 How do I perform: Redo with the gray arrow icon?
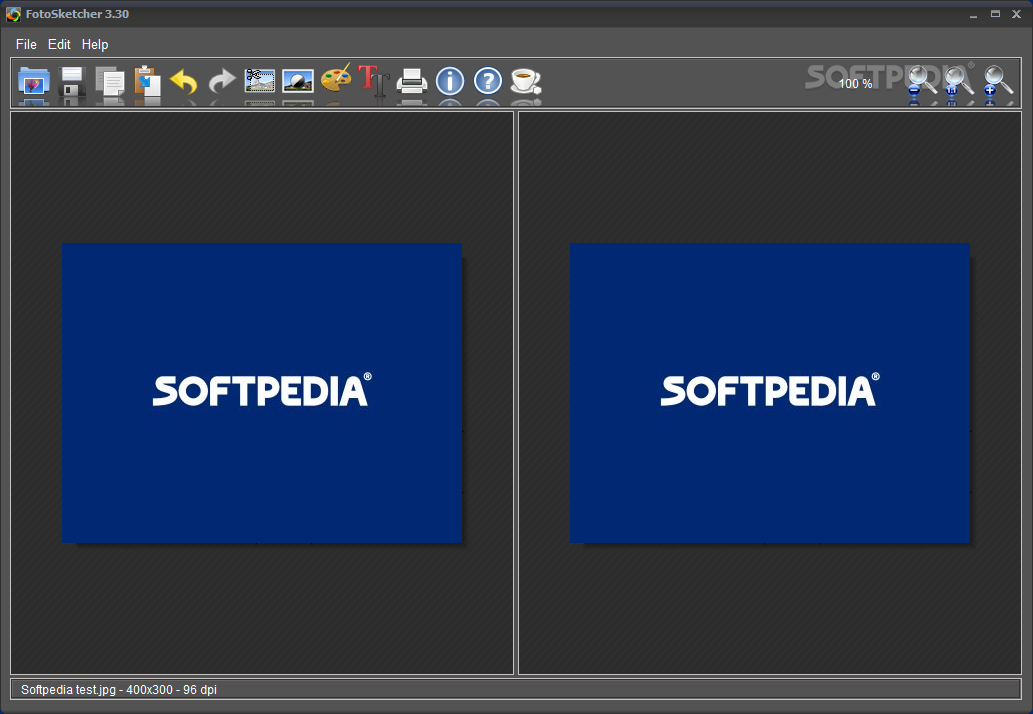[222, 82]
